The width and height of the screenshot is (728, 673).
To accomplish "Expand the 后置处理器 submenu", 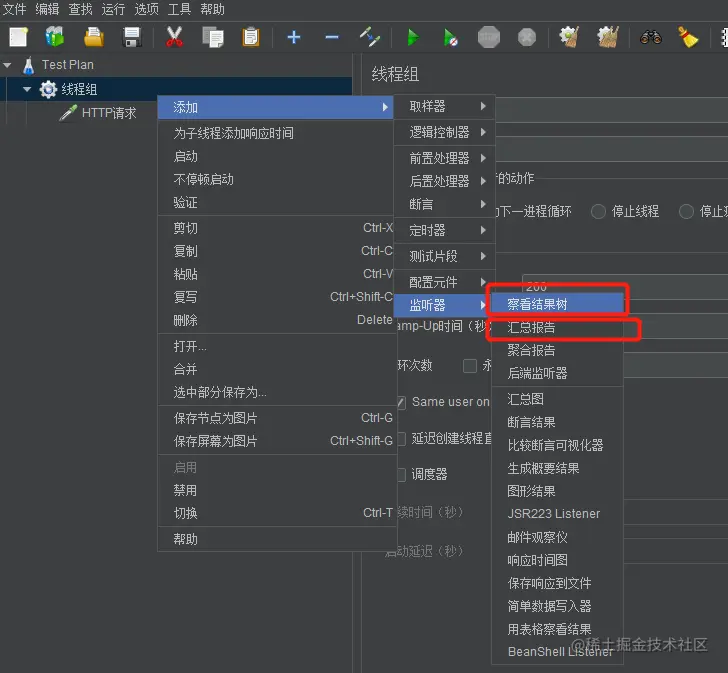I will point(444,181).
